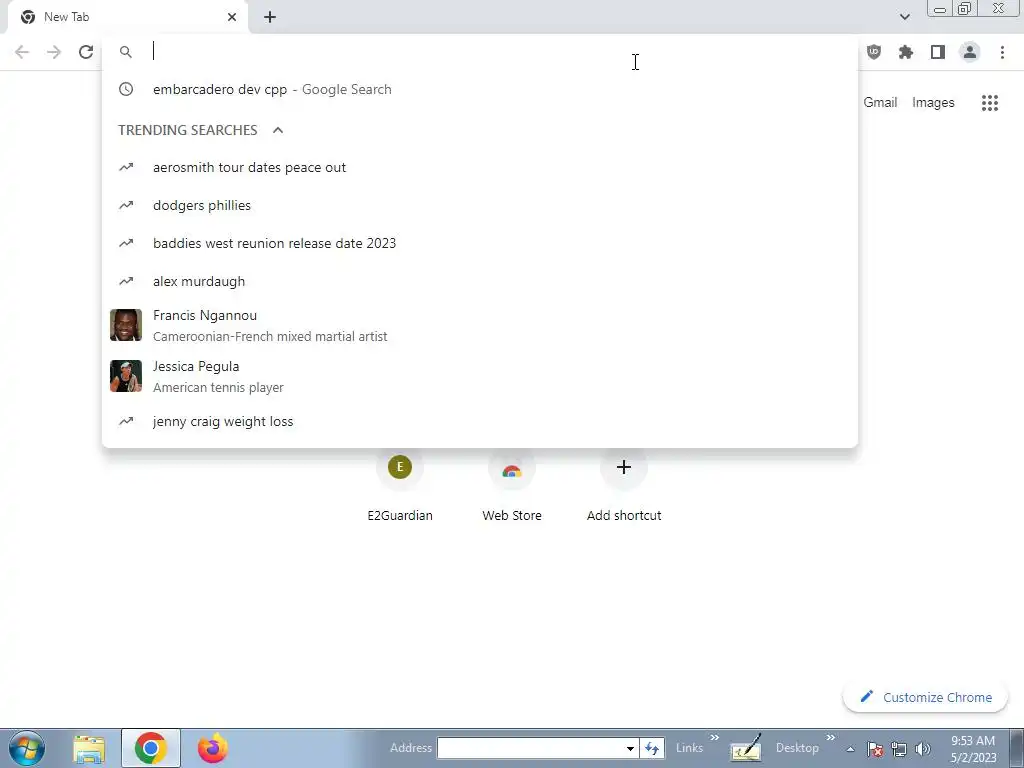Click the Jessica Pegula photo thumbnail
This screenshot has width=1024, height=768.
[126, 376]
